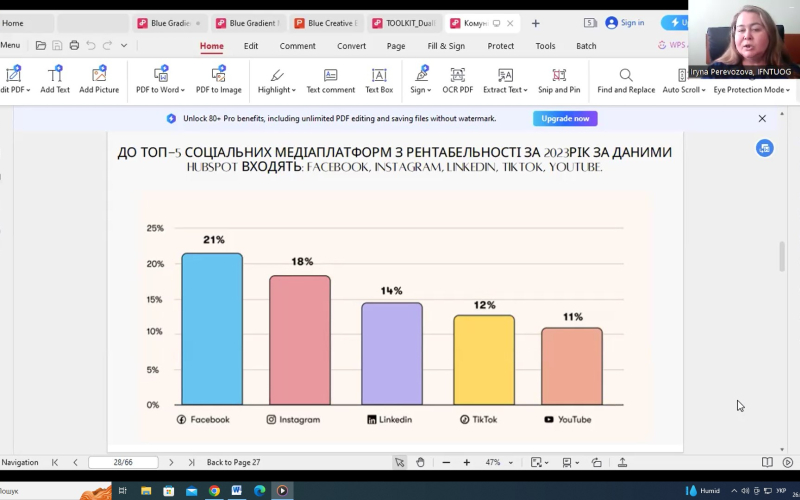Image resolution: width=800 pixels, height=500 pixels.
Task: Toggle the reading mode book icon
Action: [x=767, y=462]
